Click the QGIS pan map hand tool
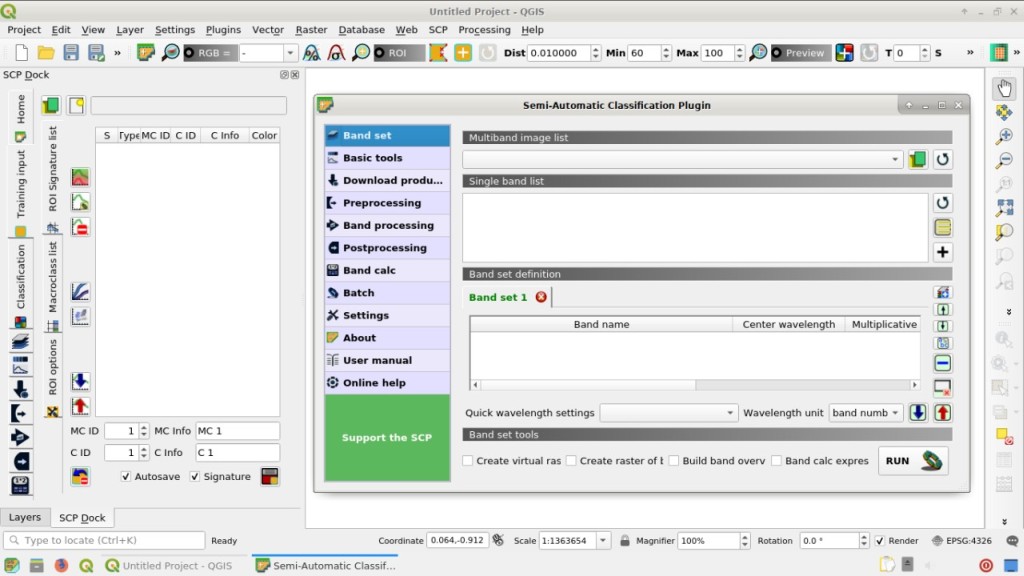This screenshot has width=1024, height=576. point(1004,88)
